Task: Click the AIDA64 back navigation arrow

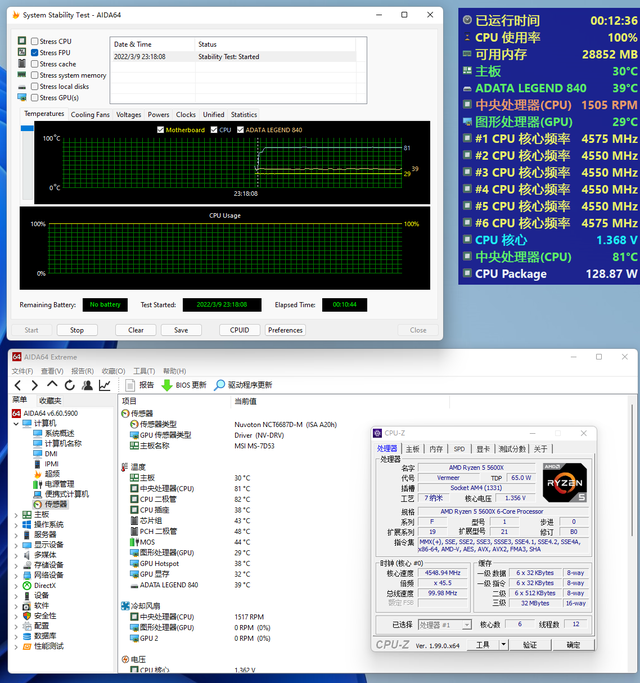Action: click(x=17, y=385)
